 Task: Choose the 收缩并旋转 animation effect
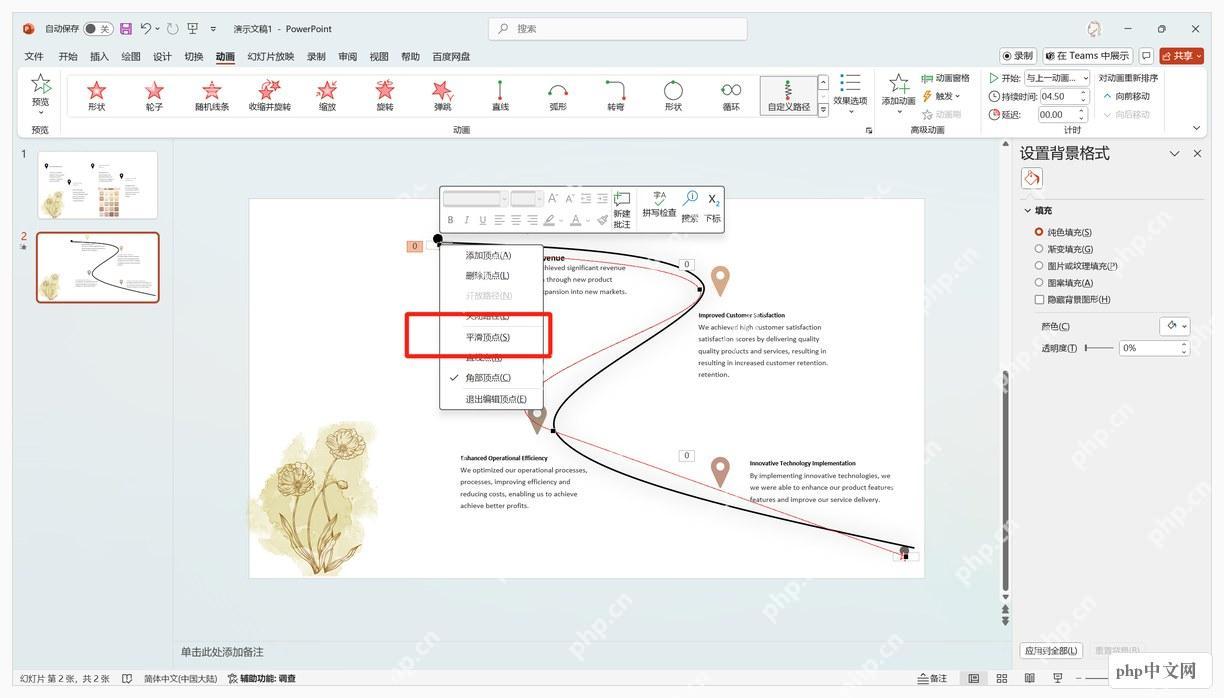tap(270, 96)
